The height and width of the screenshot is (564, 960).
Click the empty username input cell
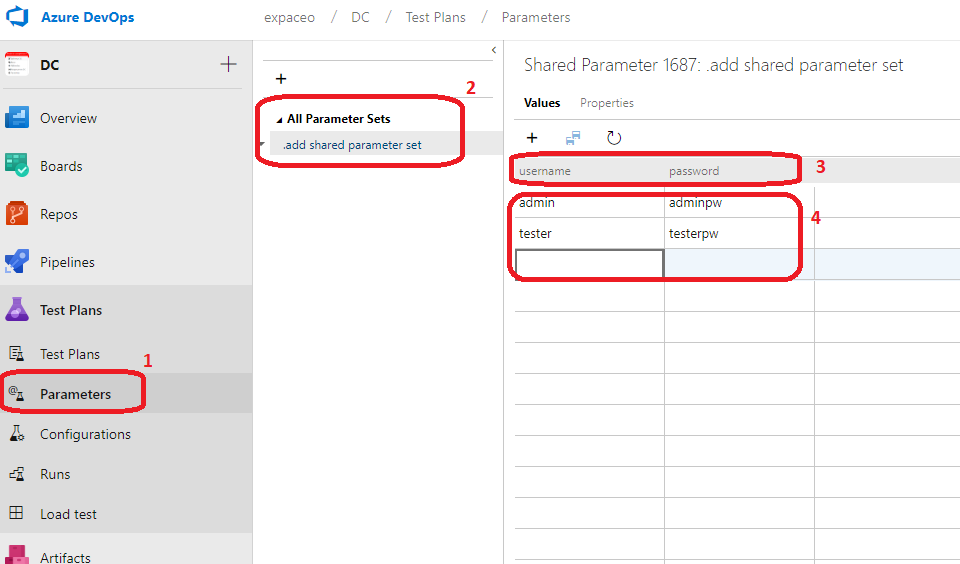590,264
